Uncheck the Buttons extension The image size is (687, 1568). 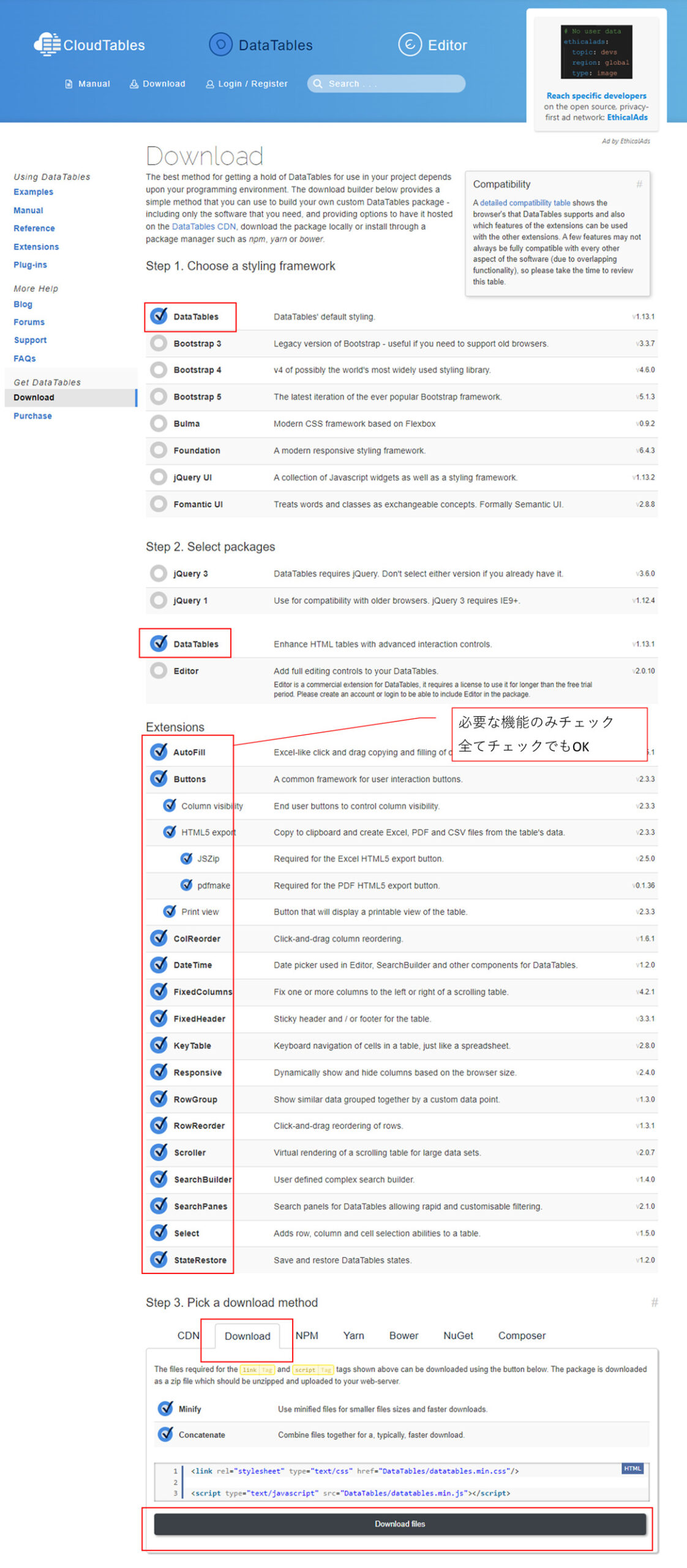[x=159, y=778]
